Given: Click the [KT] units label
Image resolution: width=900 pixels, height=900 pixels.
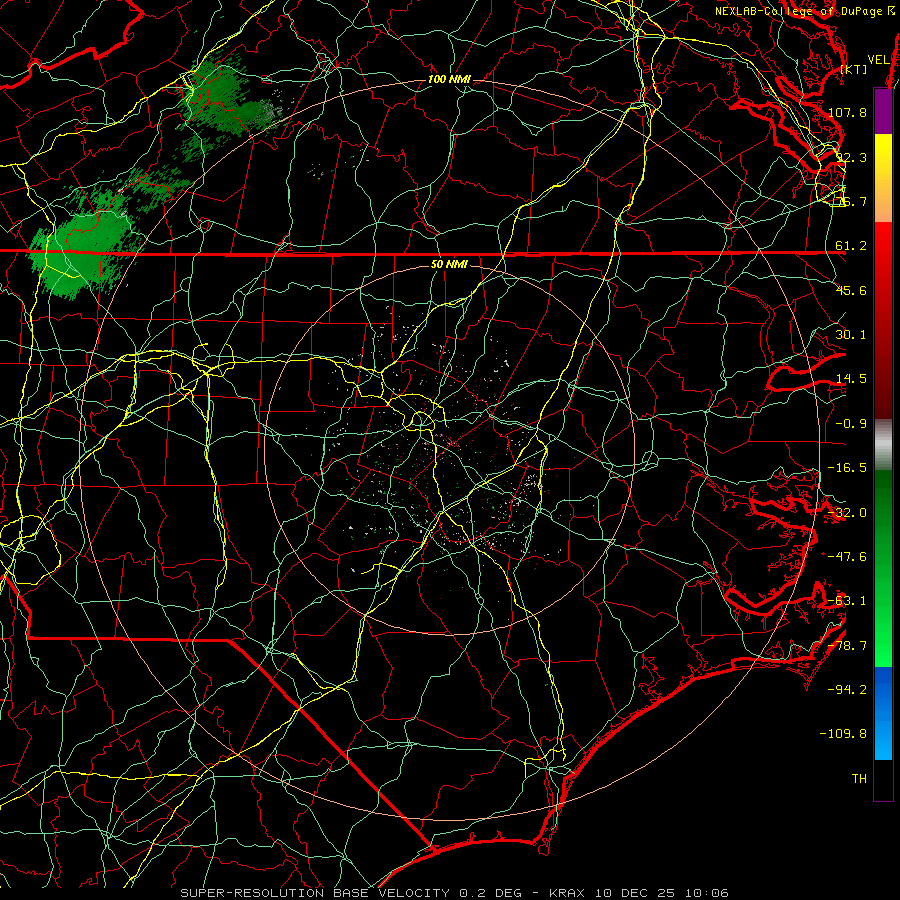Looking at the screenshot, I should pos(854,69).
